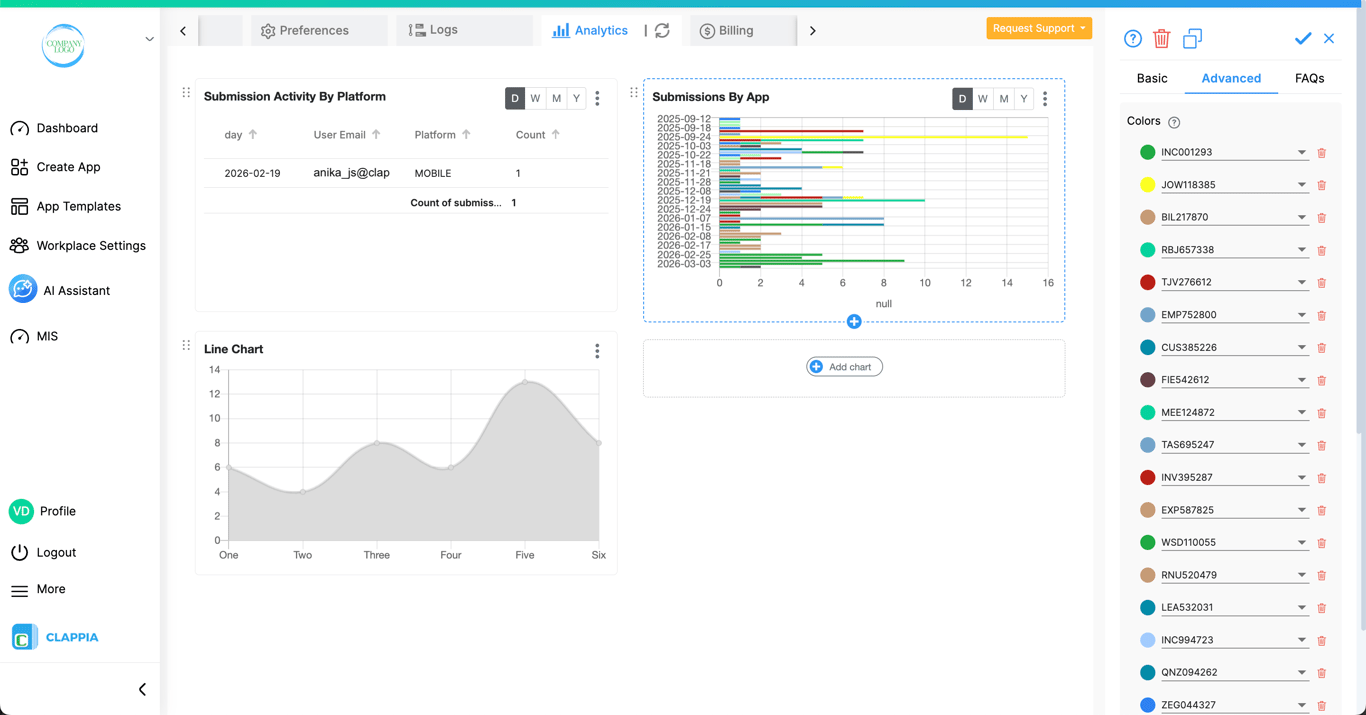Expand the JOW118385 color dropdown
The image size is (1366, 715).
coord(1301,185)
